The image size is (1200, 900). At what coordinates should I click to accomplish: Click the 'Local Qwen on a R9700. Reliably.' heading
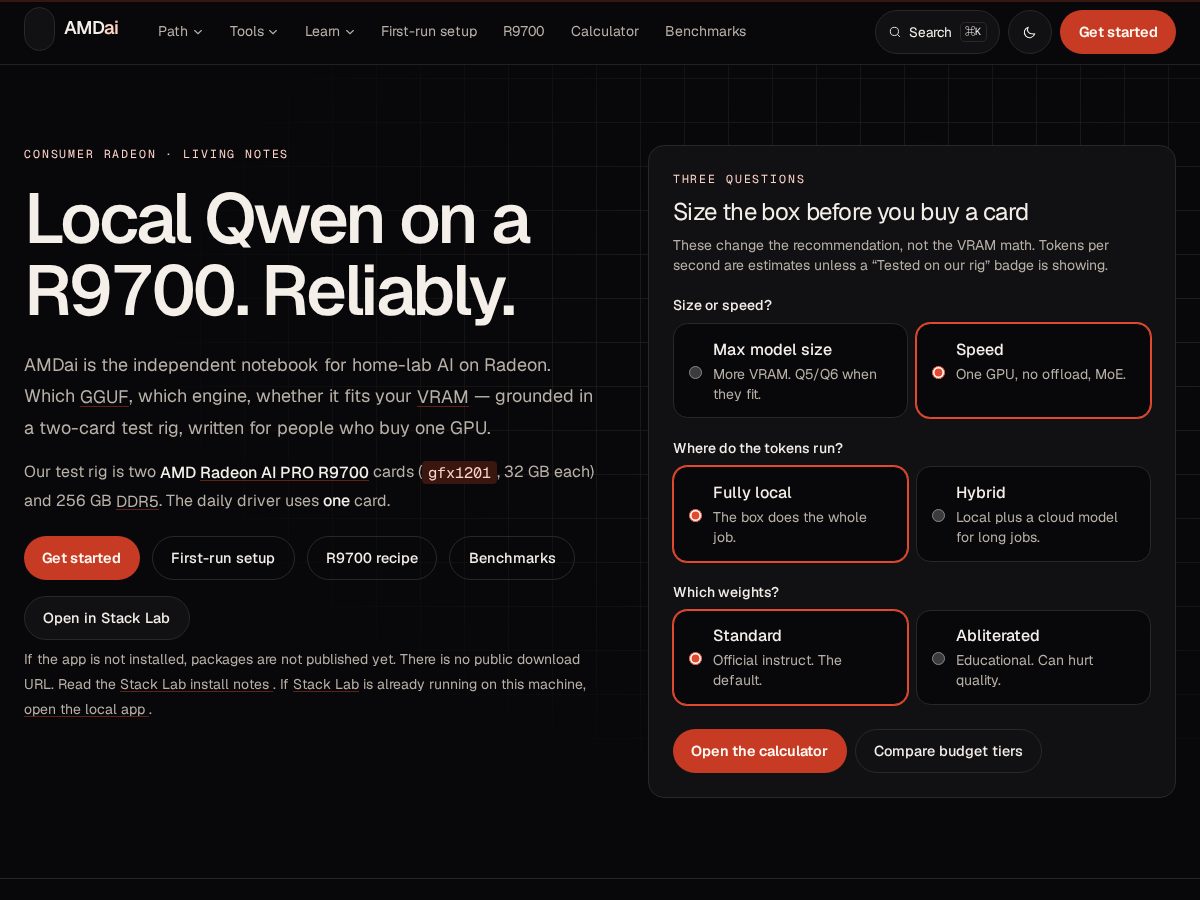click(x=278, y=255)
